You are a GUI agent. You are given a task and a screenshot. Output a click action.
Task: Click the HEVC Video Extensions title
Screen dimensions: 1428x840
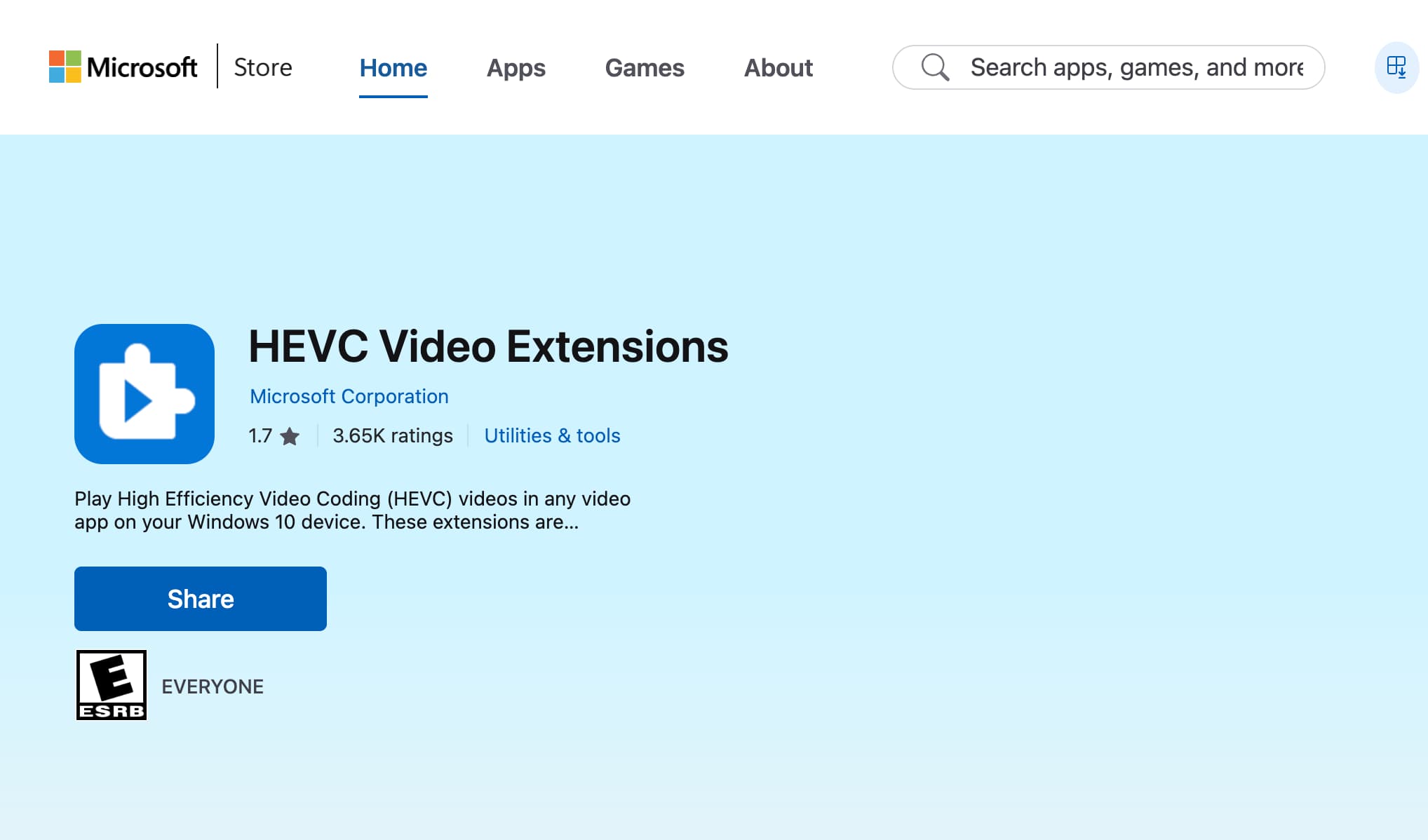pos(488,346)
